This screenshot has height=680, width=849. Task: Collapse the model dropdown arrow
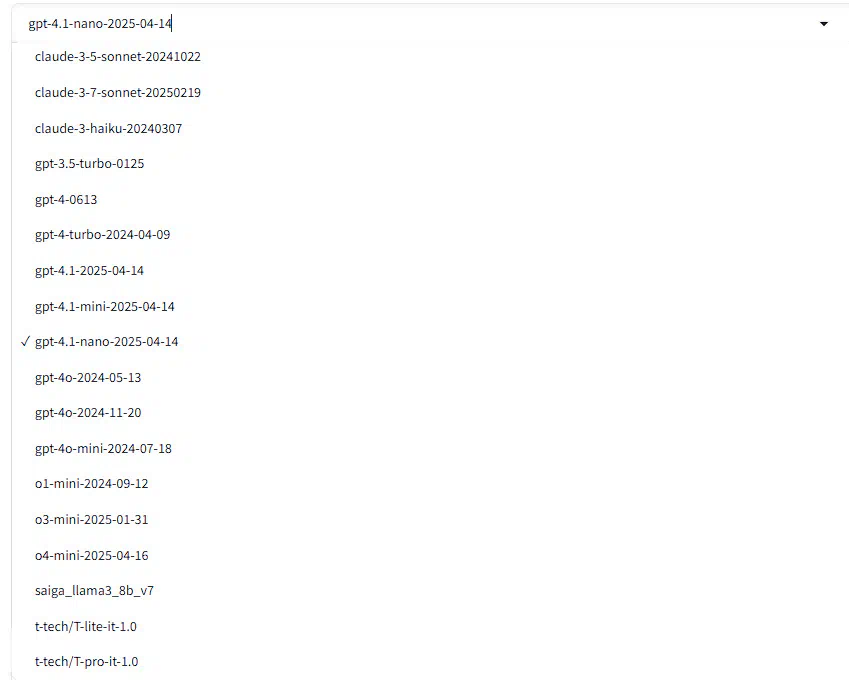click(824, 24)
